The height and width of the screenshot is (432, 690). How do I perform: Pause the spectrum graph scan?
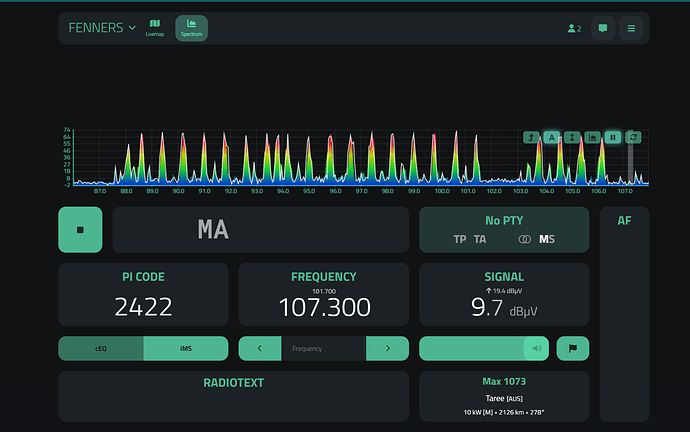click(x=612, y=137)
